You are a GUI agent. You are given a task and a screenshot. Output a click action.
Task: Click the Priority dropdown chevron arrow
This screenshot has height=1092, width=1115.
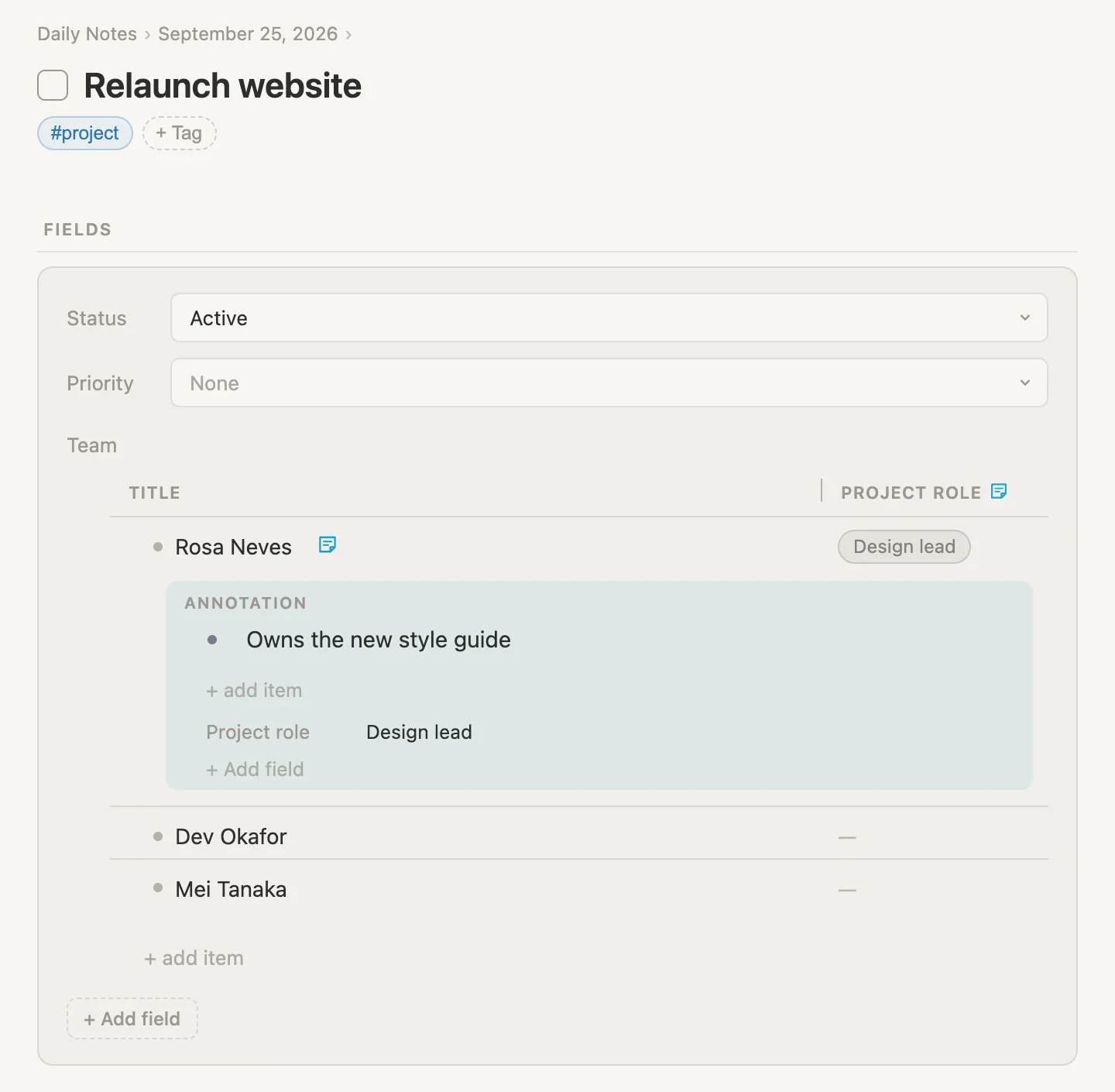tap(1025, 383)
